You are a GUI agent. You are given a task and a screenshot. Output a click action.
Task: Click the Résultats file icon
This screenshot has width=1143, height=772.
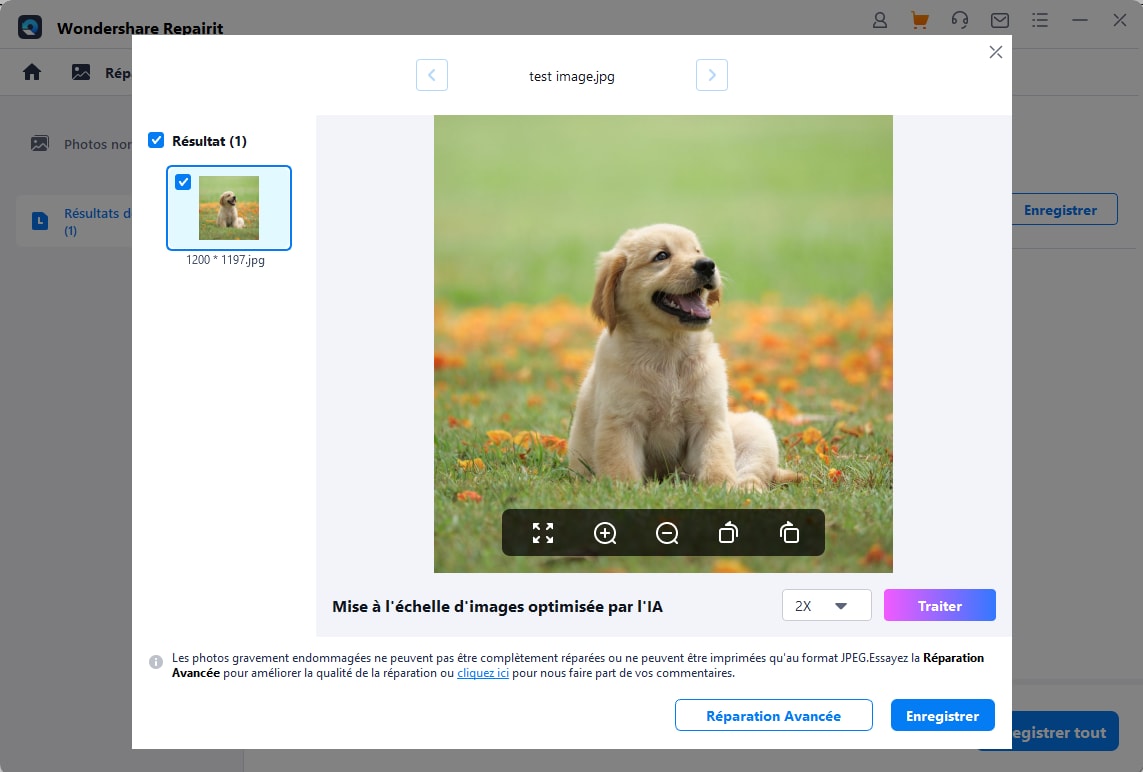pos(40,221)
